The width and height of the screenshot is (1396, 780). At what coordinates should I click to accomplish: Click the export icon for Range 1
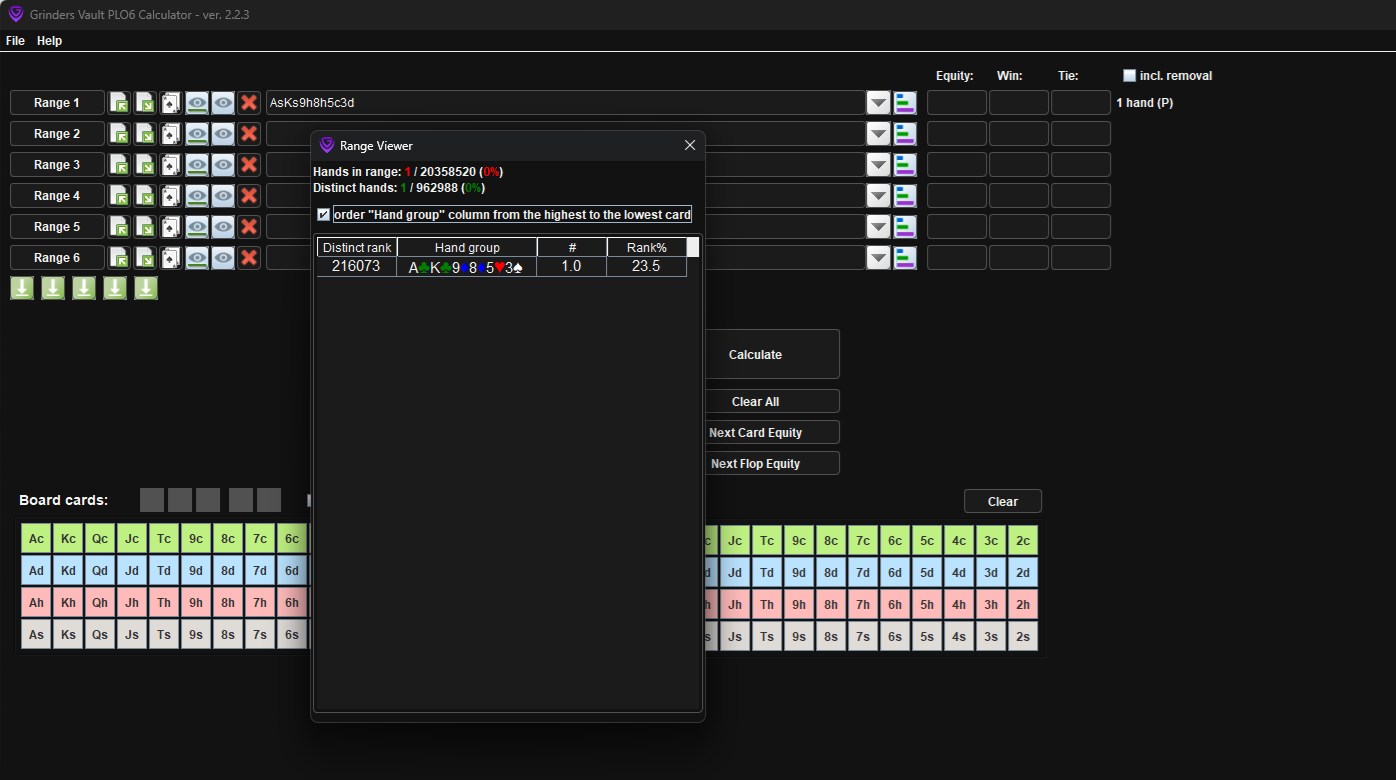145,103
